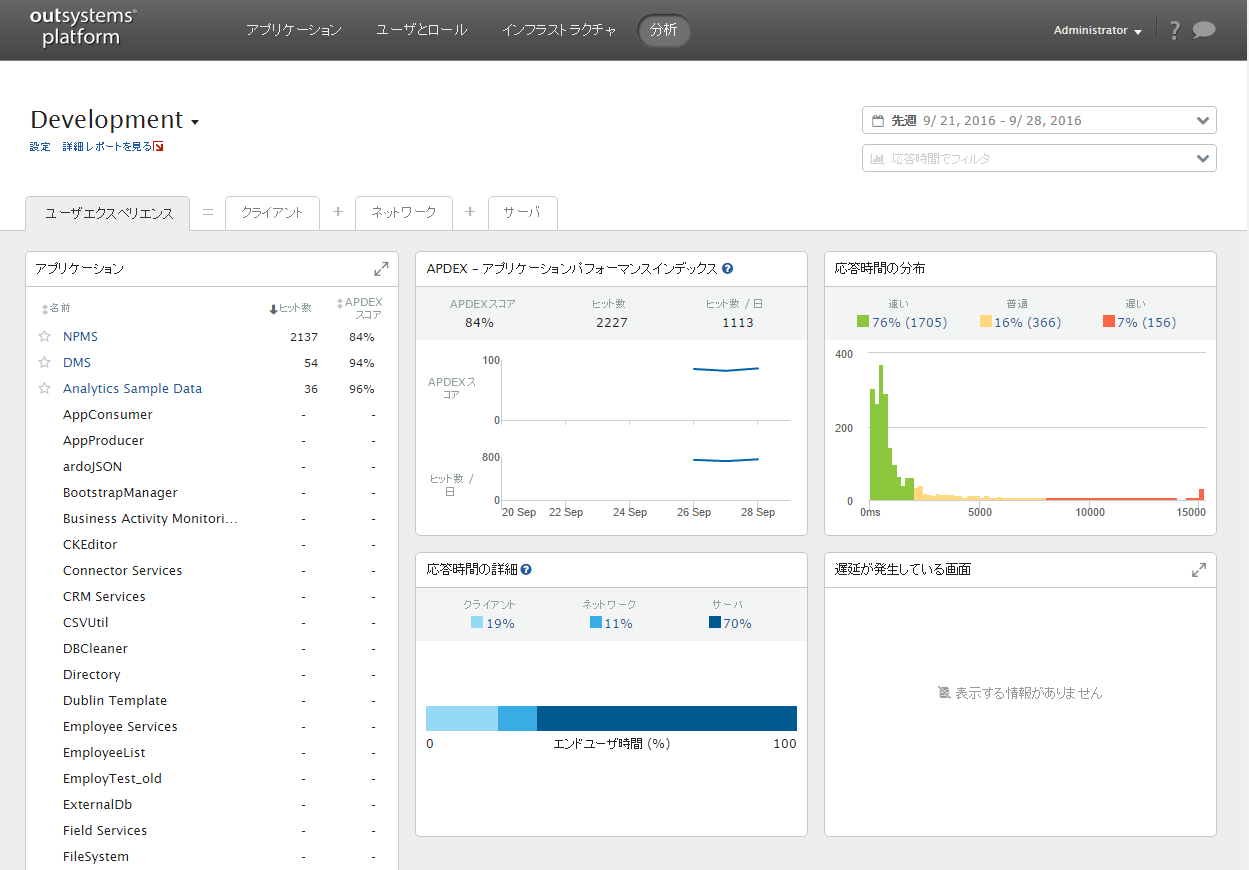Click the hits per day value 1113

click(x=737, y=323)
